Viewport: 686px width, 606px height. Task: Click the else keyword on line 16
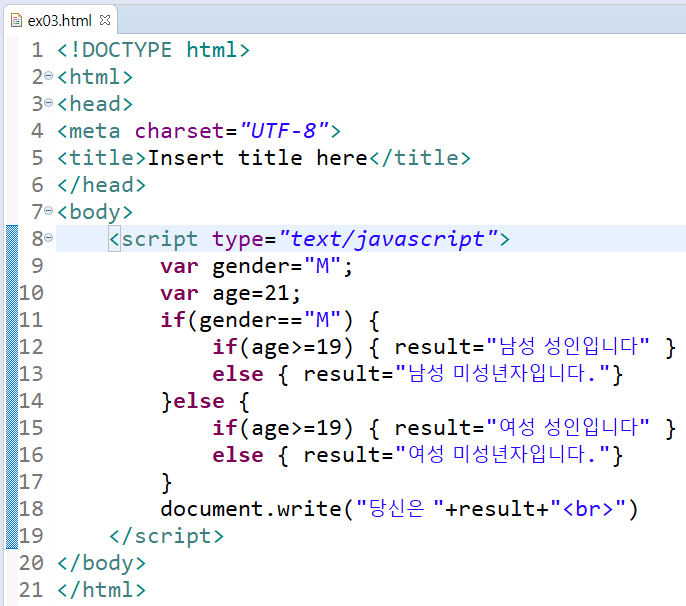click(238, 455)
